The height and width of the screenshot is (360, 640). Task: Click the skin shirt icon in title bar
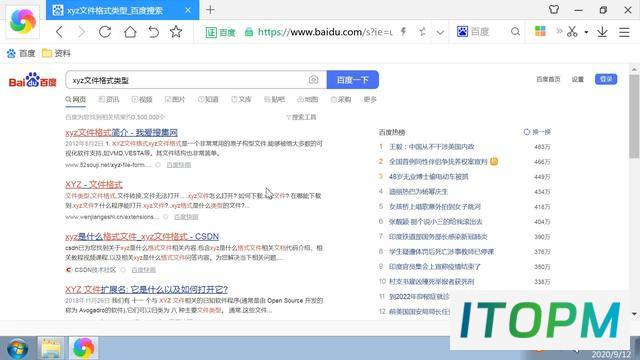click(554, 9)
